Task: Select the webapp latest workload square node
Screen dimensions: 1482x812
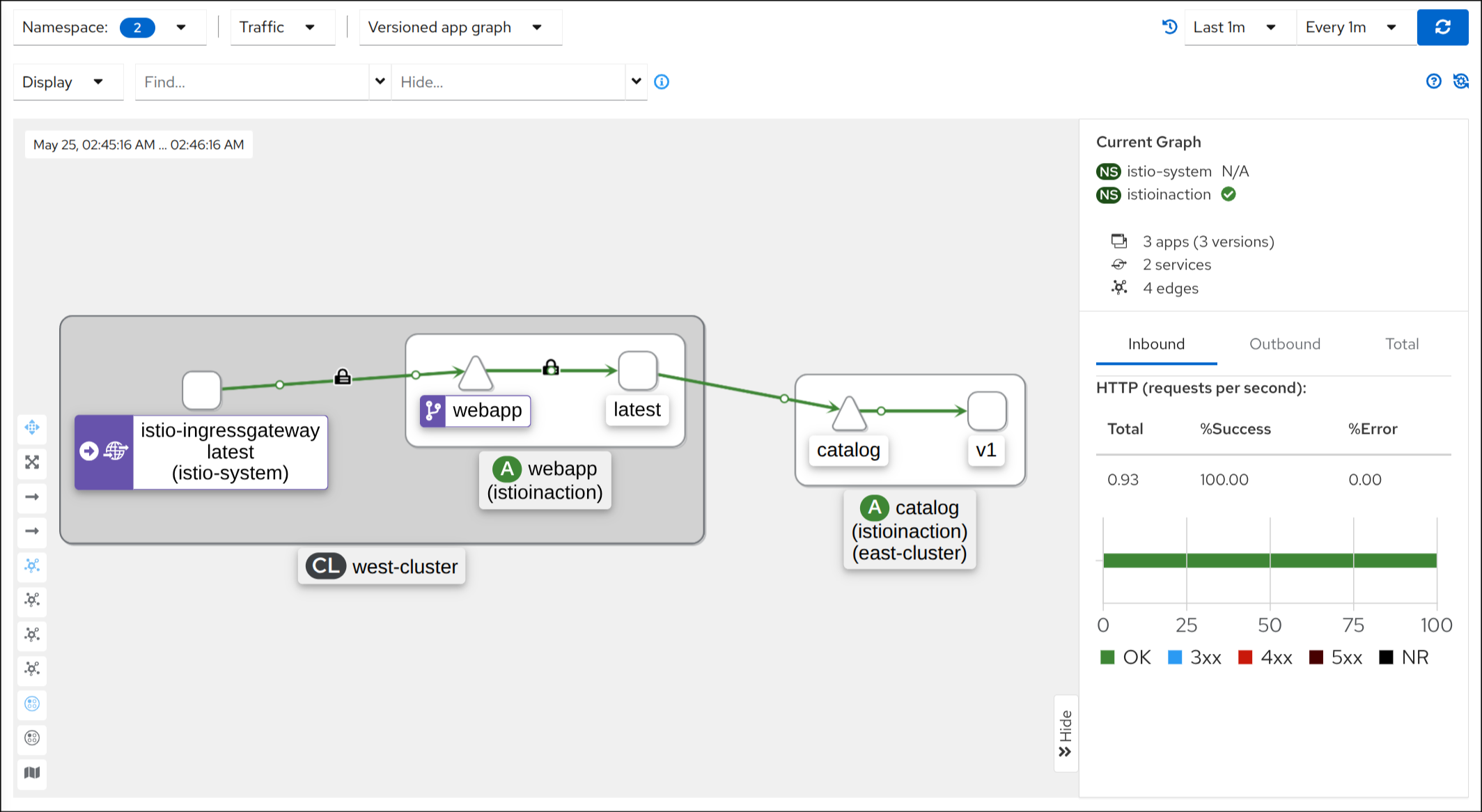Action: pyautogui.click(x=638, y=370)
